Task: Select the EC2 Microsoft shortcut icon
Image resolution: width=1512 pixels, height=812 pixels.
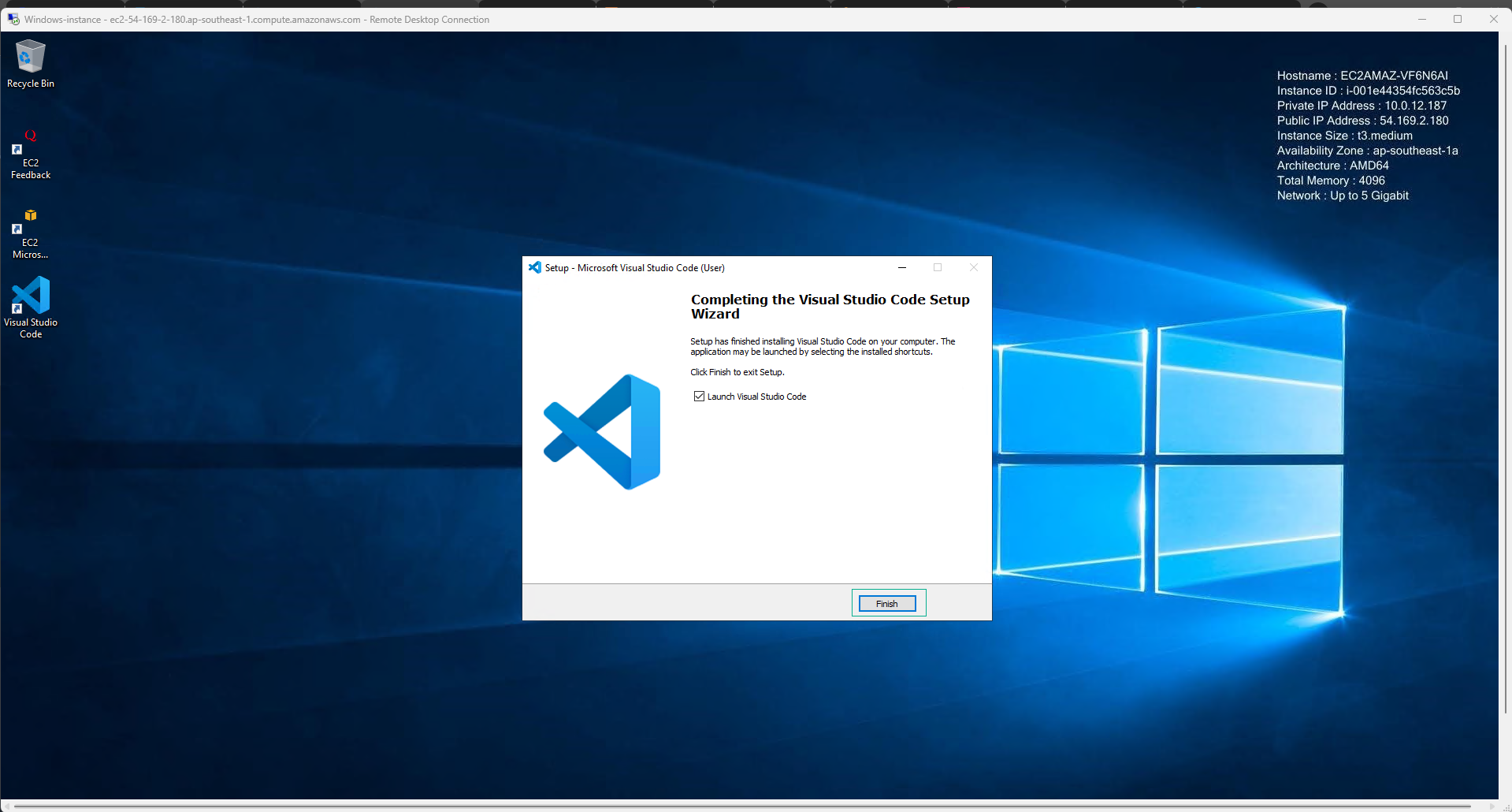Action: click(31, 234)
